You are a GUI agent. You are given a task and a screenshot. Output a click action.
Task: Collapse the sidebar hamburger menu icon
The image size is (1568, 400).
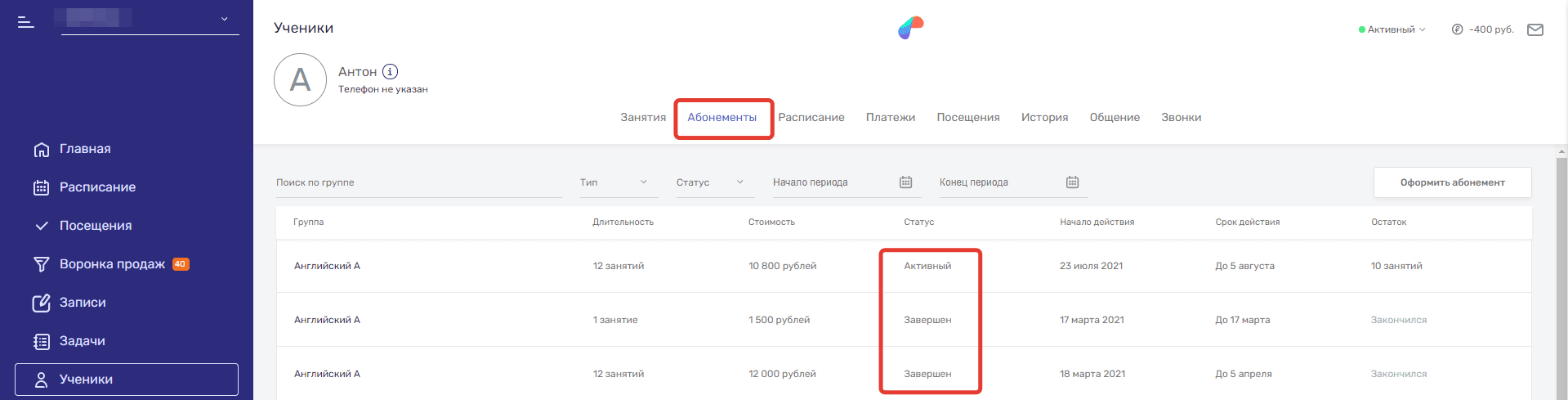click(x=26, y=22)
